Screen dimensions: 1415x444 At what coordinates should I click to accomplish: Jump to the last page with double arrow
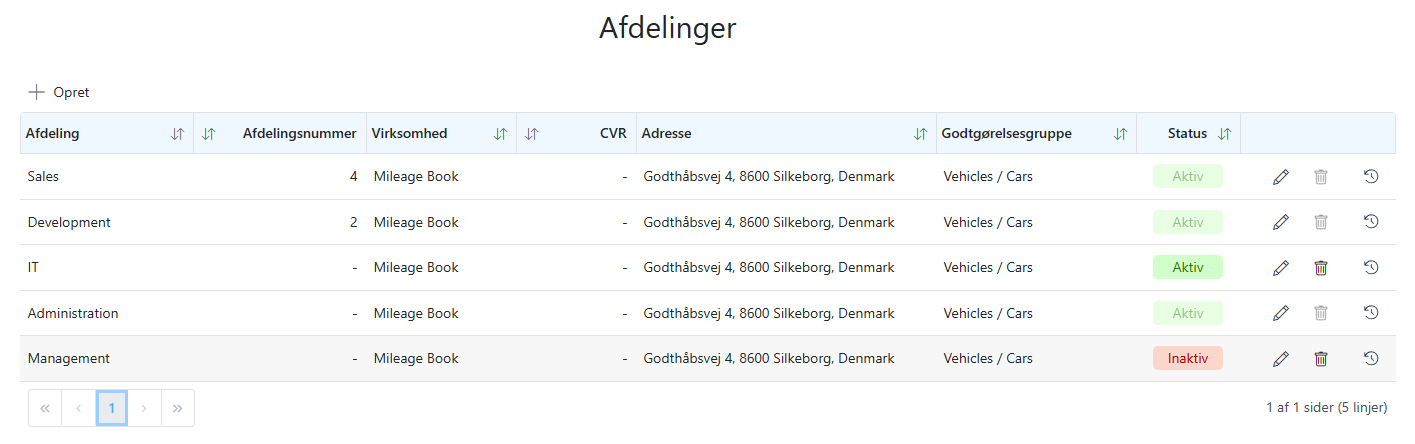[177, 408]
